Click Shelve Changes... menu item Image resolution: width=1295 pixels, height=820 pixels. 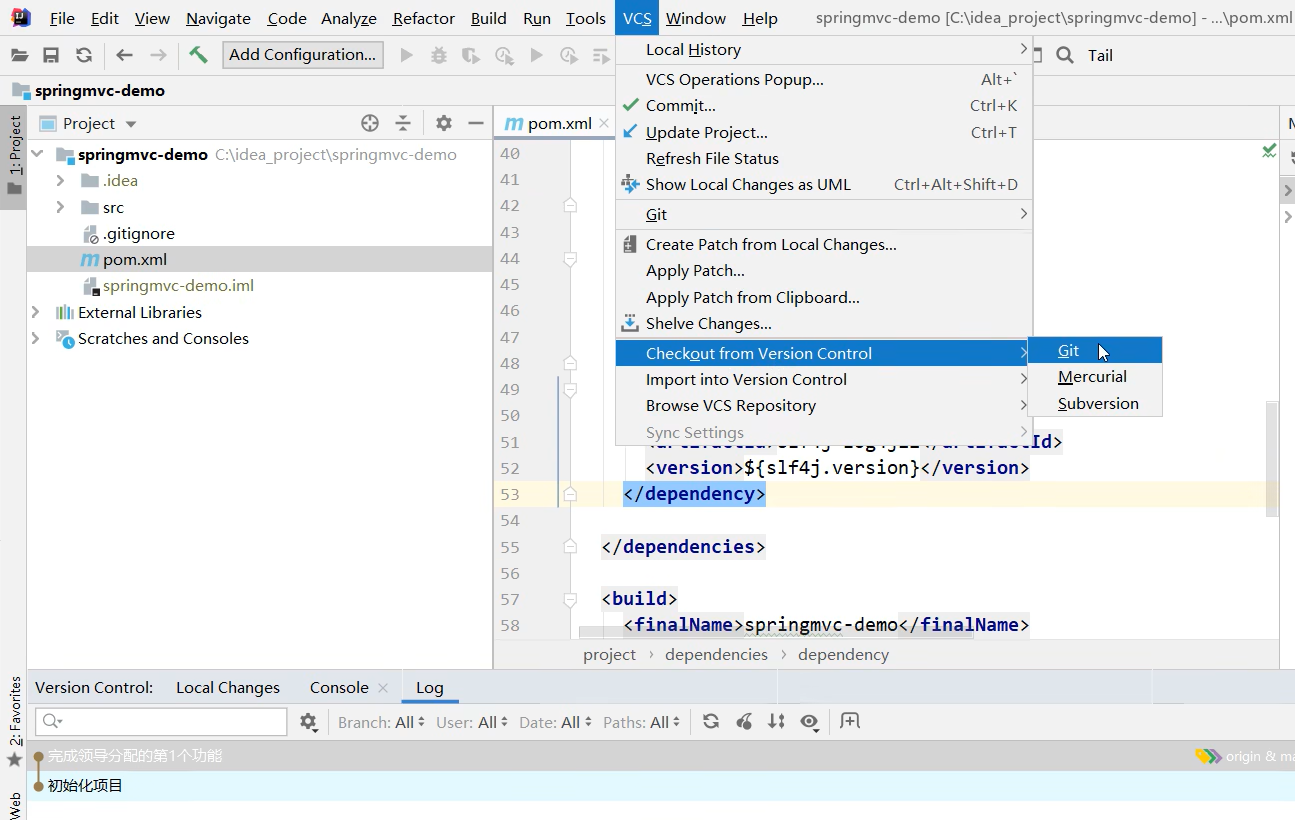pyautogui.click(x=823, y=324)
